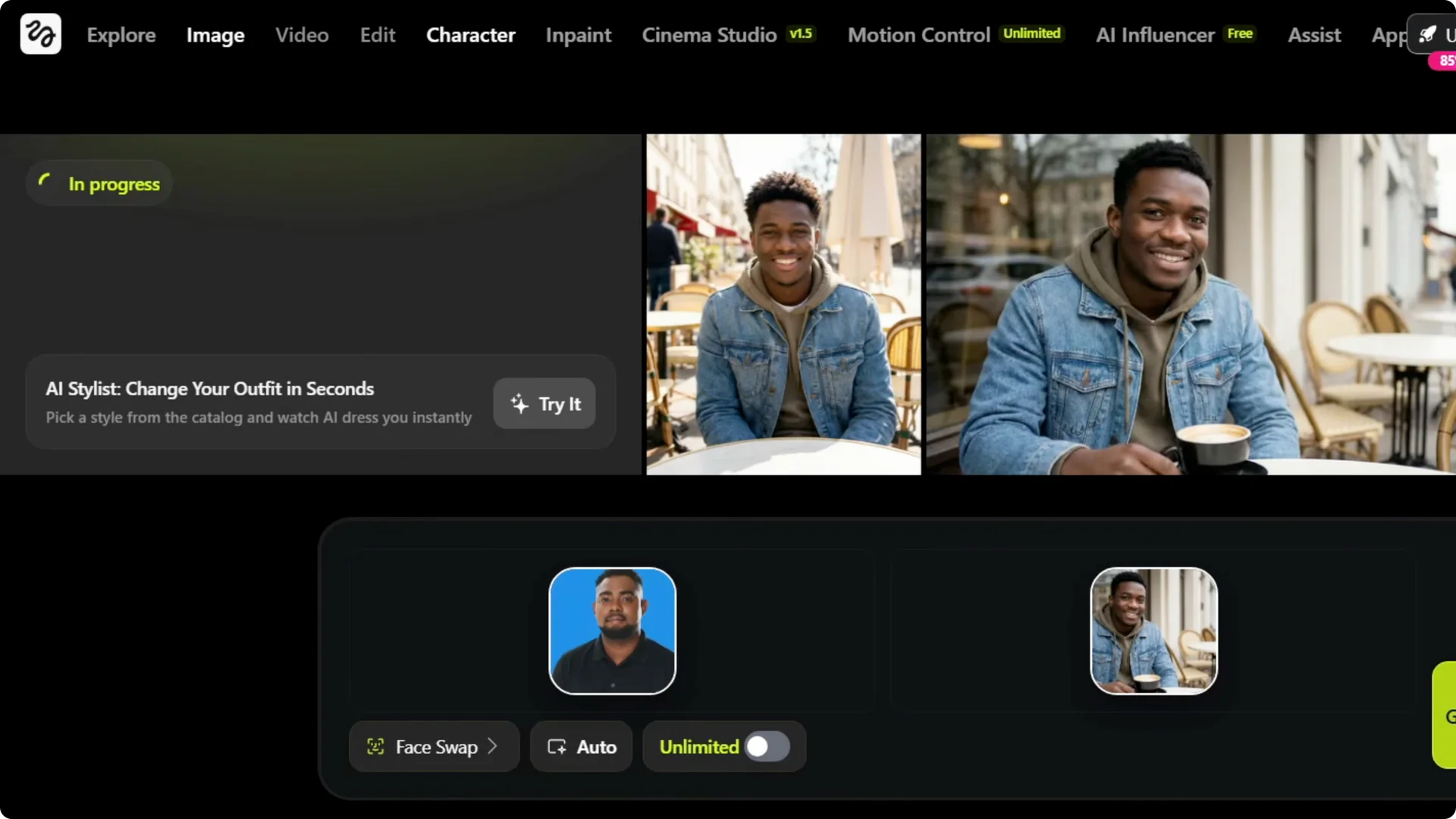Open the Inpaint section
1456x819 pixels.
pyautogui.click(x=578, y=34)
